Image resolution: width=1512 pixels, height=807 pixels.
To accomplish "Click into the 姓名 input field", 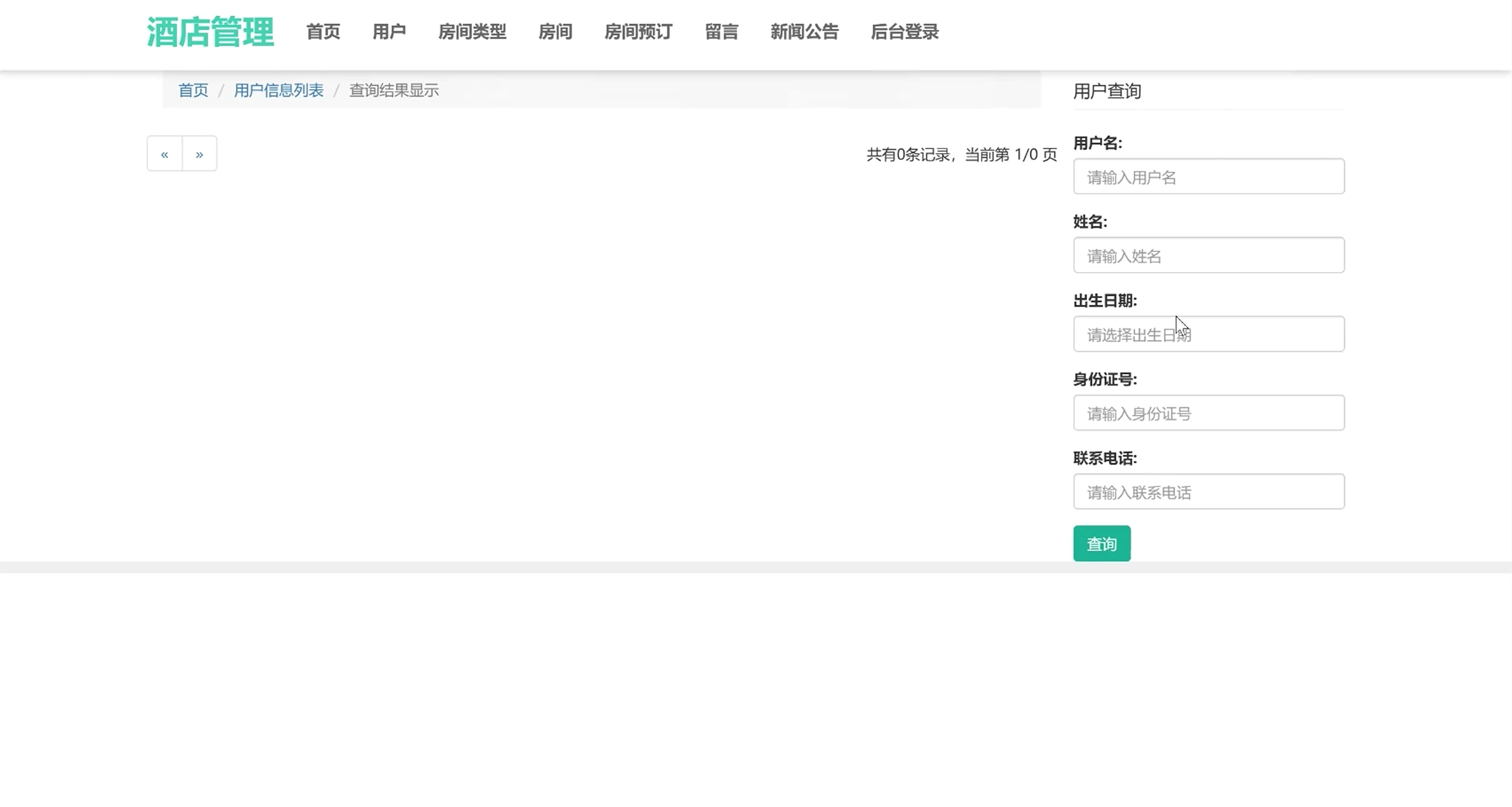I will pyautogui.click(x=1208, y=255).
